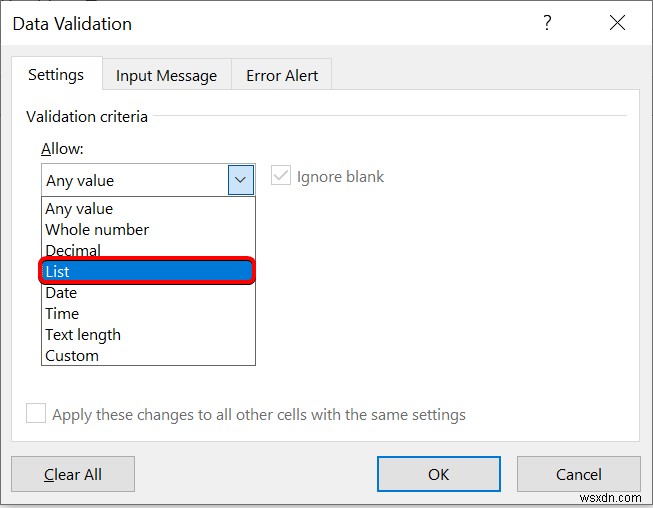The image size is (653, 508).
Task: Choose List from the Allow list
Action: click(x=147, y=271)
